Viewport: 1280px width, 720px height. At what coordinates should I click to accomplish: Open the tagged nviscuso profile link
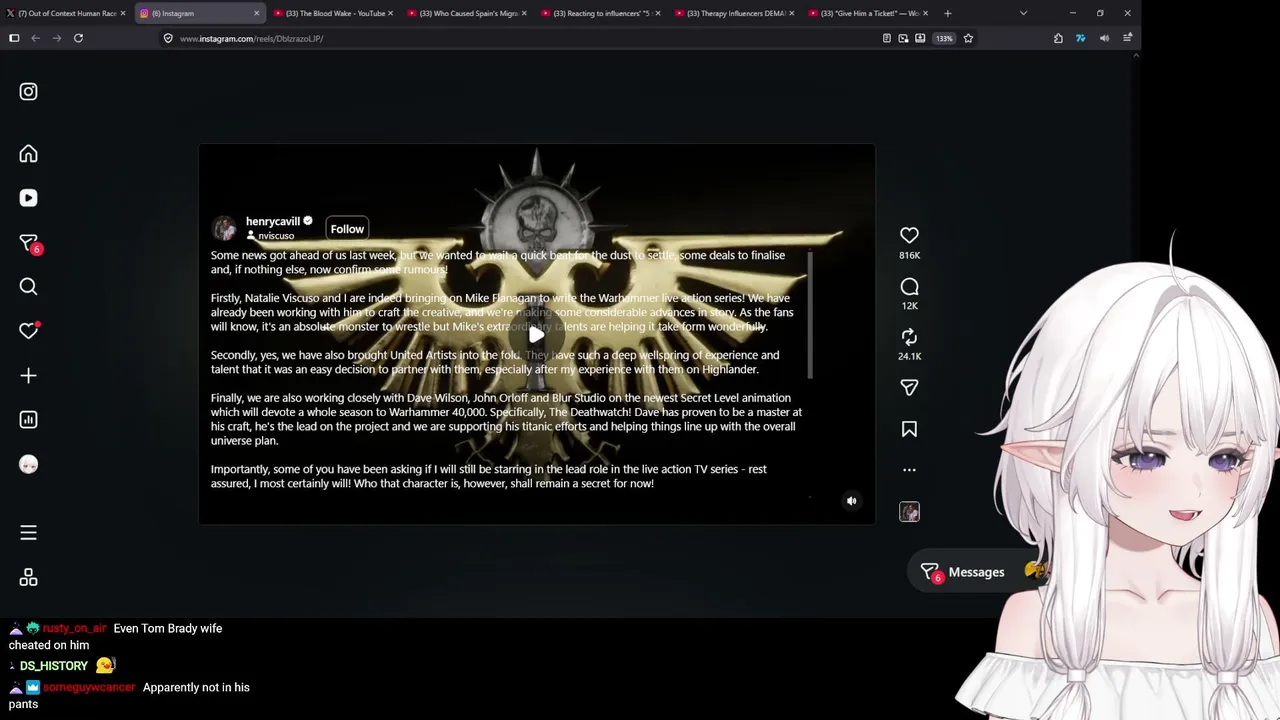click(276, 236)
